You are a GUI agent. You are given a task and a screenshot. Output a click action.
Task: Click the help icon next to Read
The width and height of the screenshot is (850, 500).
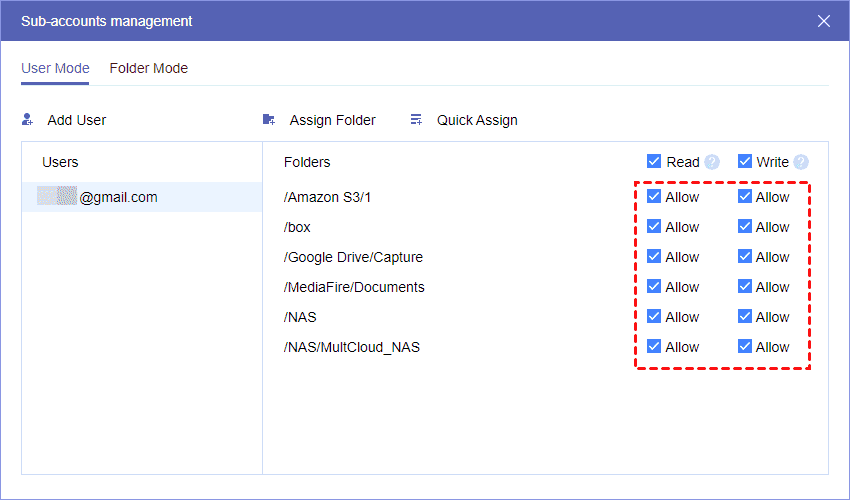point(712,162)
